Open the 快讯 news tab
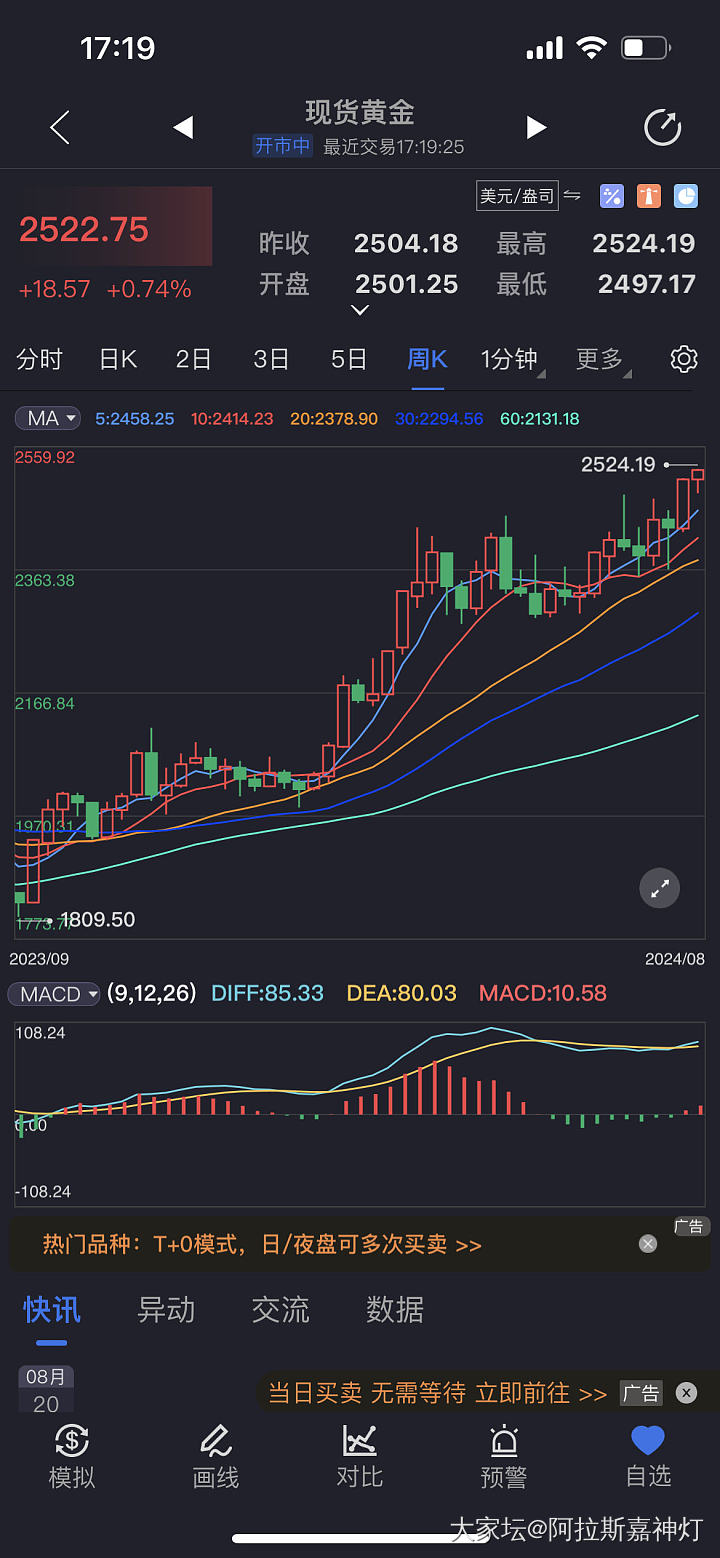 tap(52, 1309)
